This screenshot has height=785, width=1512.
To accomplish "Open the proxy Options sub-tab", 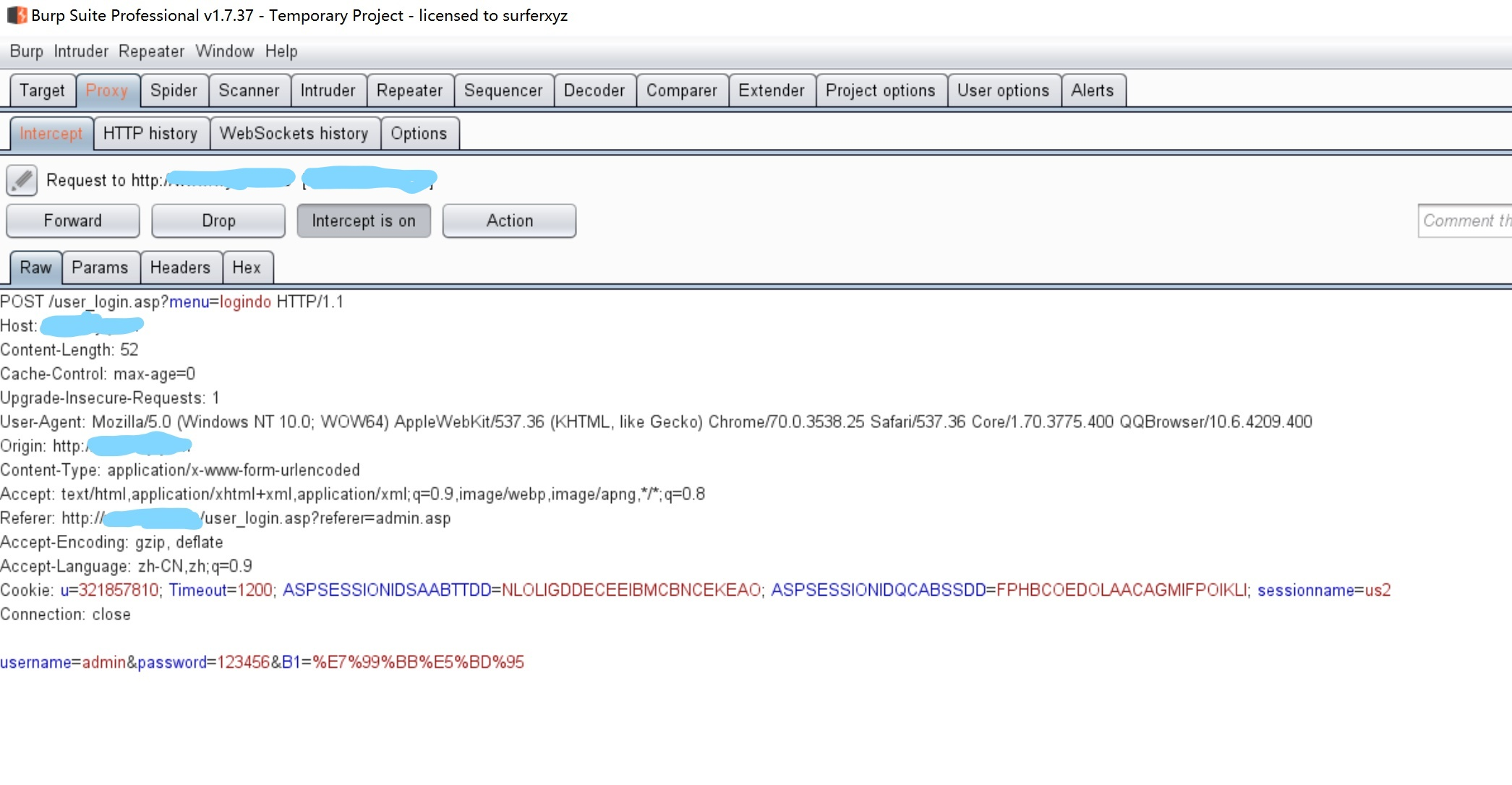I will (419, 134).
